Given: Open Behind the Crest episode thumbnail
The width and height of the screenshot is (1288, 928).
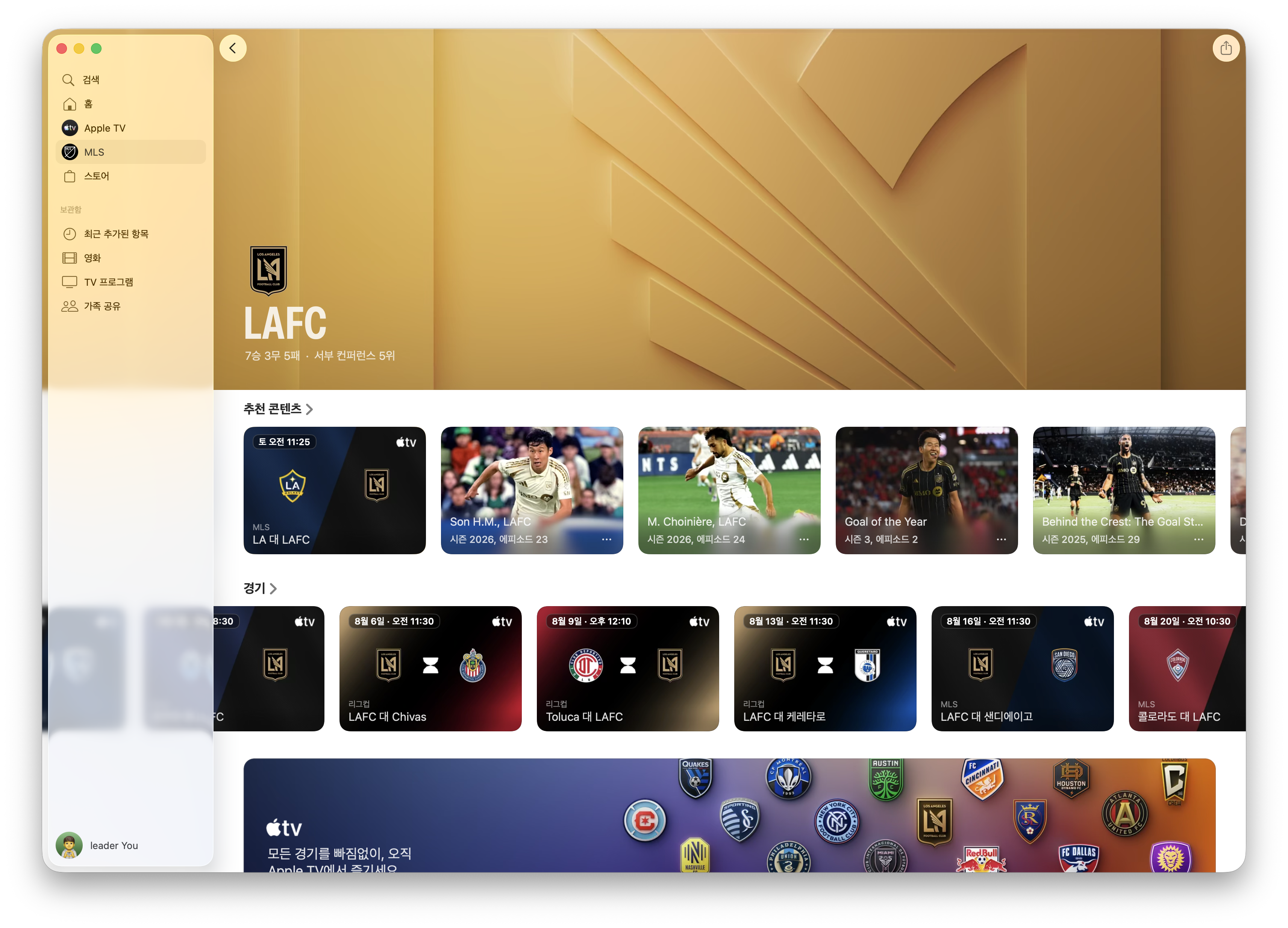Looking at the screenshot, I should pyautogui.click(x=1124, y=491).
